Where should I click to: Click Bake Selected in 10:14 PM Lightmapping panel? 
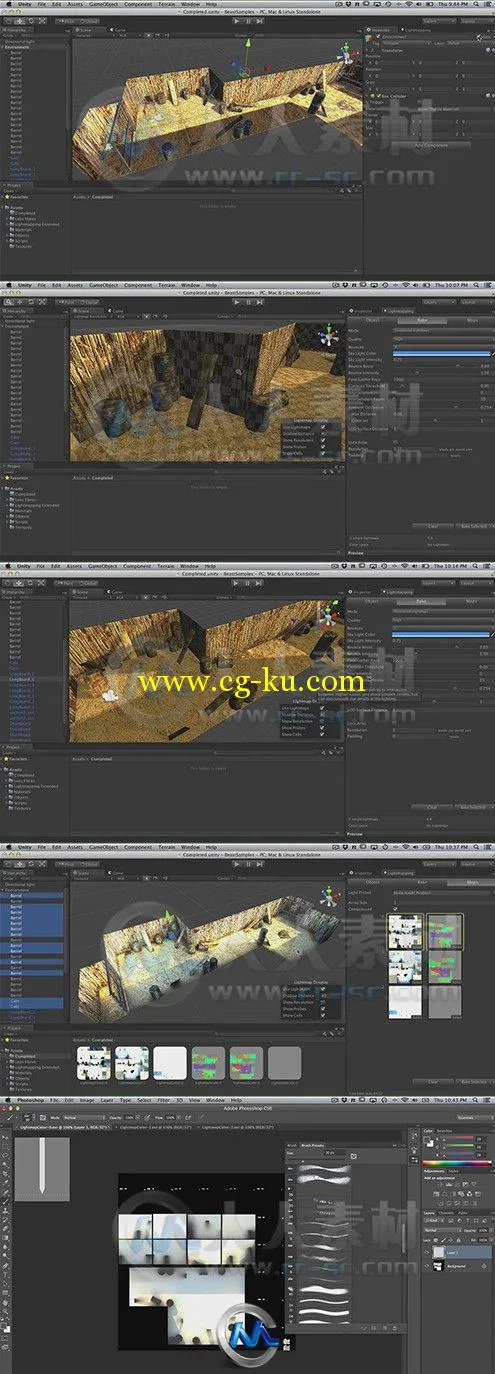[x=475, y=806]
